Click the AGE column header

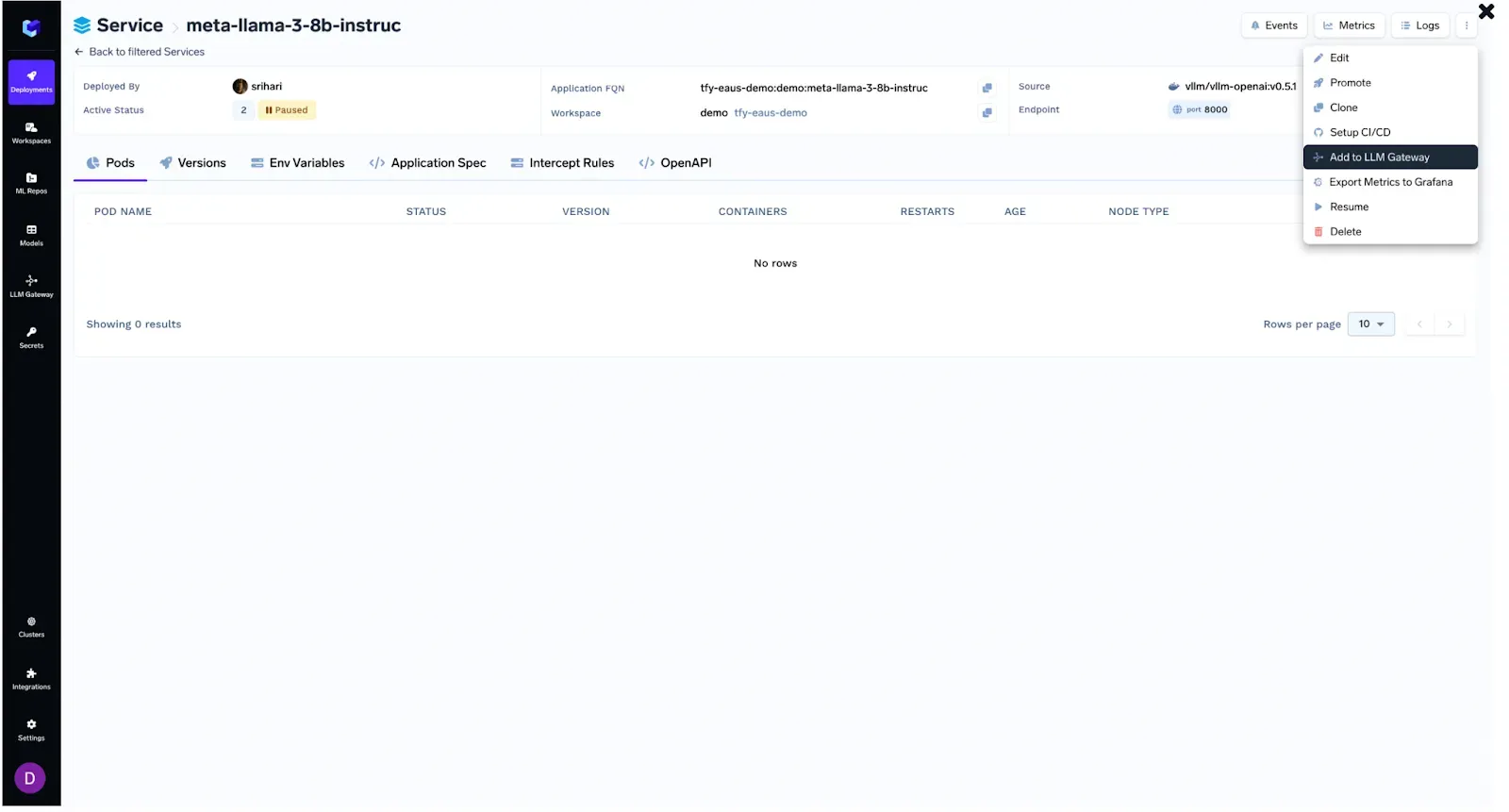1015,212
